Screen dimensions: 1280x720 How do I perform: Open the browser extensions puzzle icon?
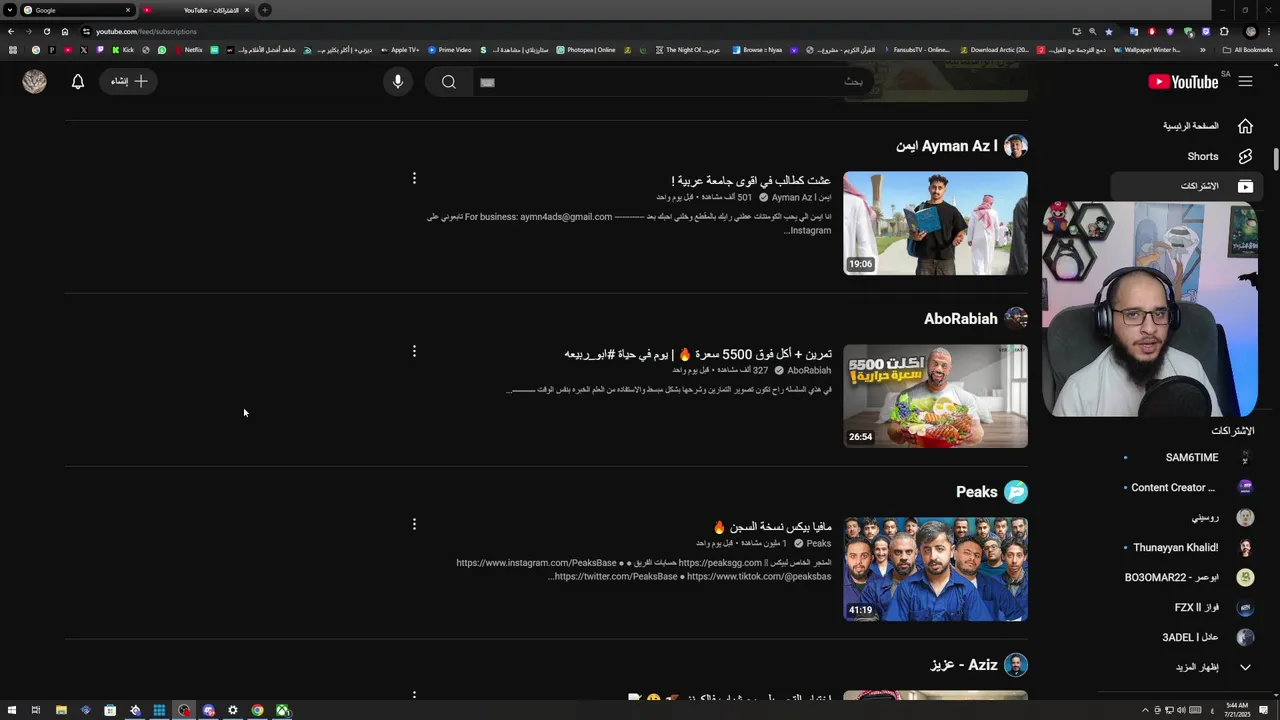click(x=1224, y=31)
